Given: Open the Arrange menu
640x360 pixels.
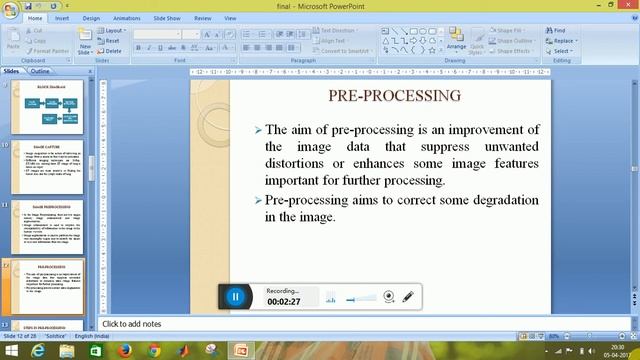Looking at the screenshot, I should 456,40.
